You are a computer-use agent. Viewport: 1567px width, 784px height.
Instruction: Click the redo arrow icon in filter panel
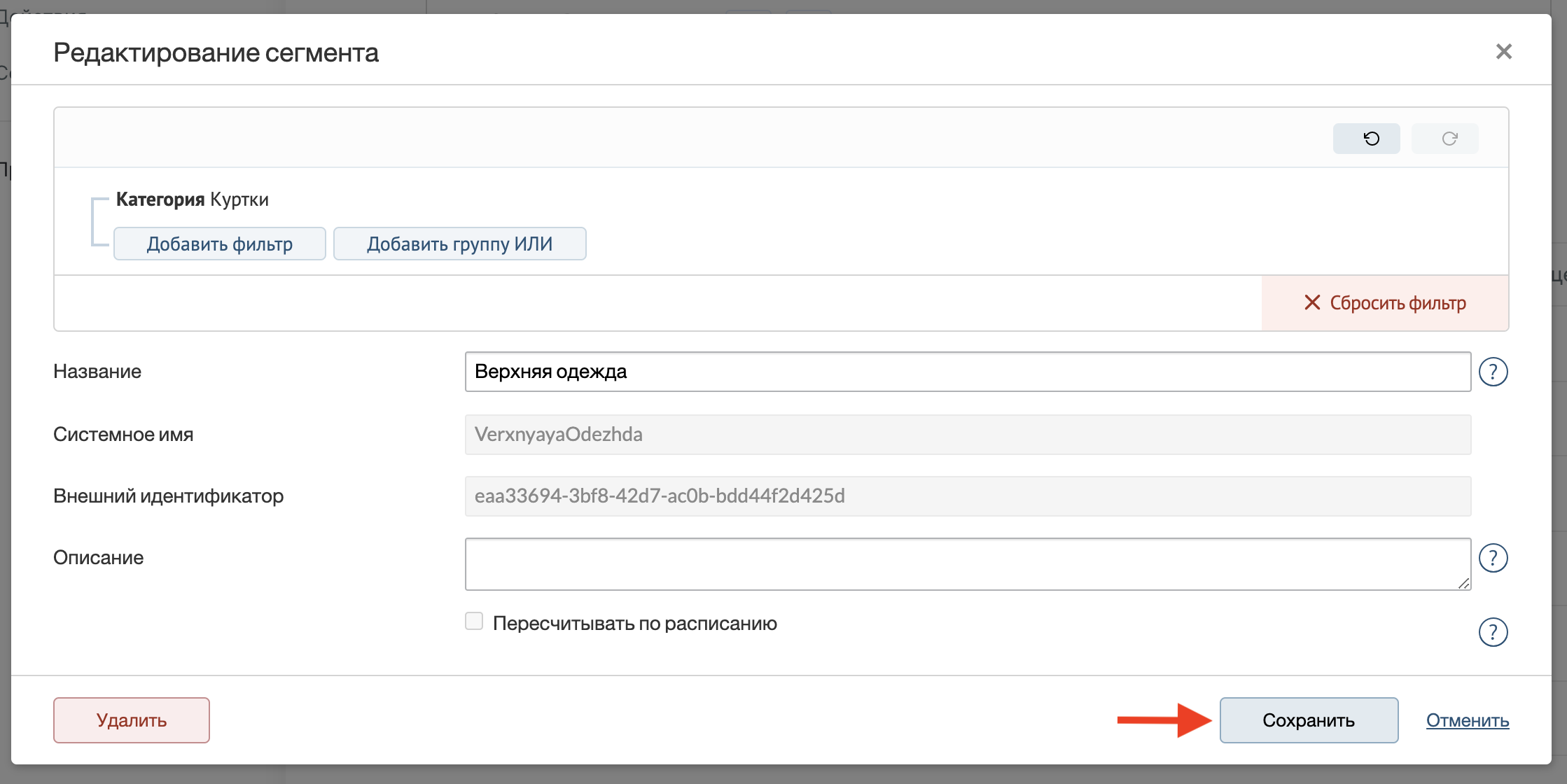pos(1445,139)
